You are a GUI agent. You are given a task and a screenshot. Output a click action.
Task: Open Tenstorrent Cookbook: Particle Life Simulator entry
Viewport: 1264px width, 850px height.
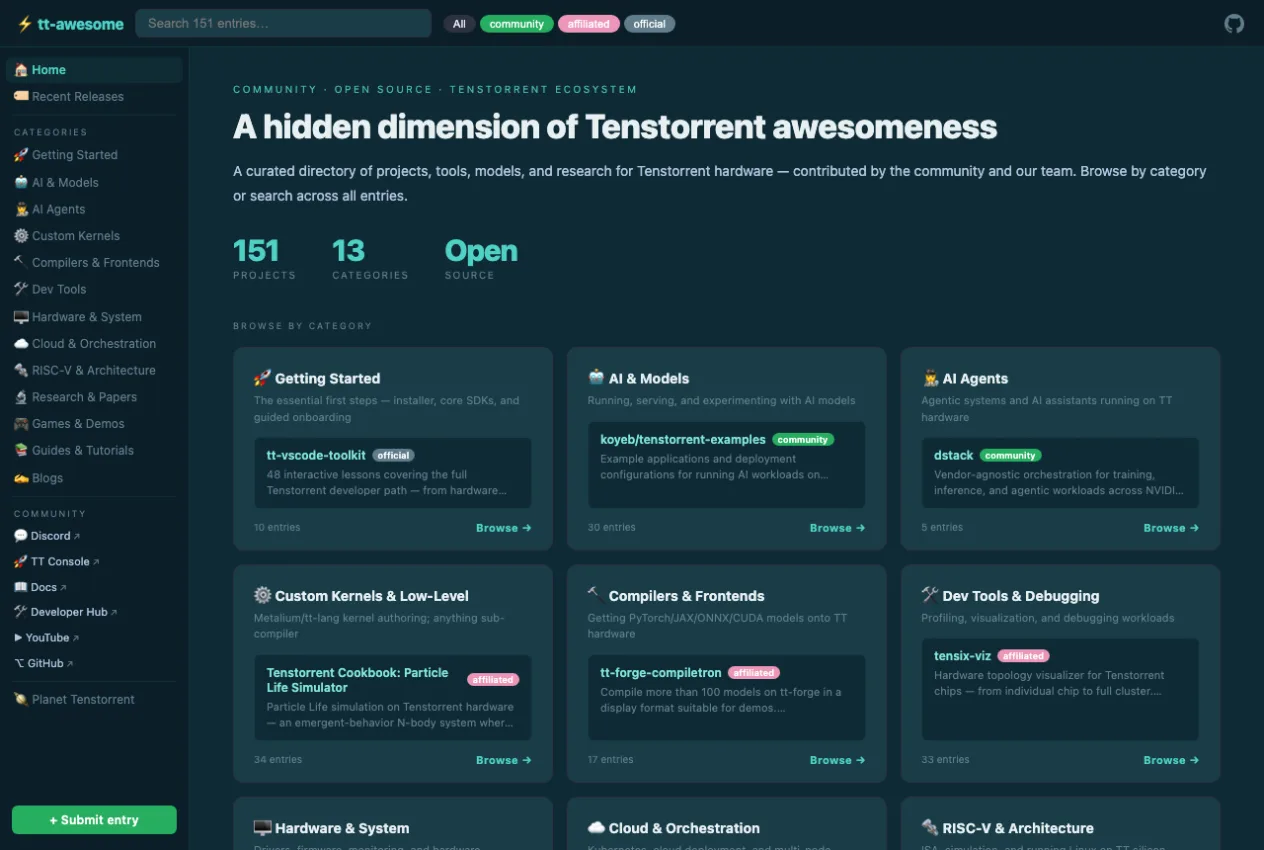[358, 680]
